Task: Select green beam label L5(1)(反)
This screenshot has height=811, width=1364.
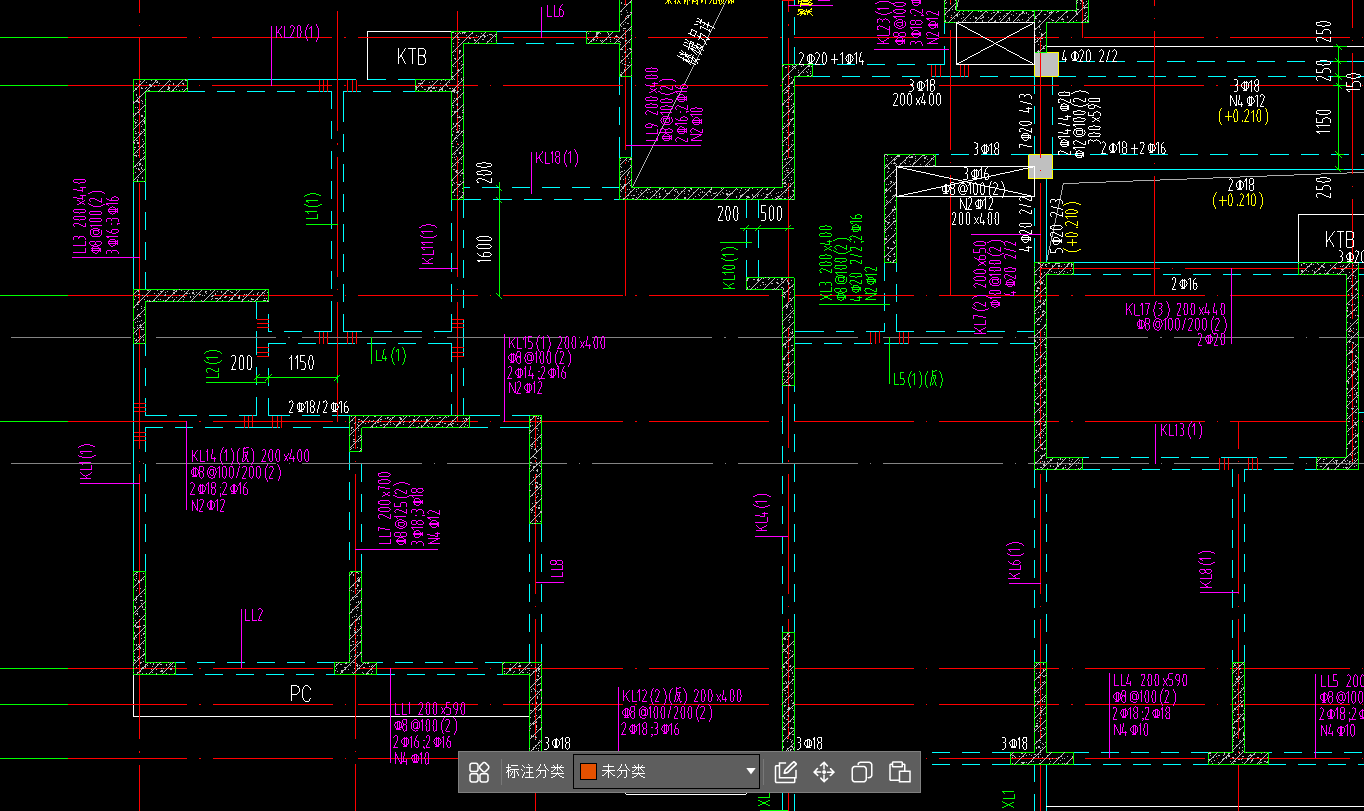Action: coord(918,379)
